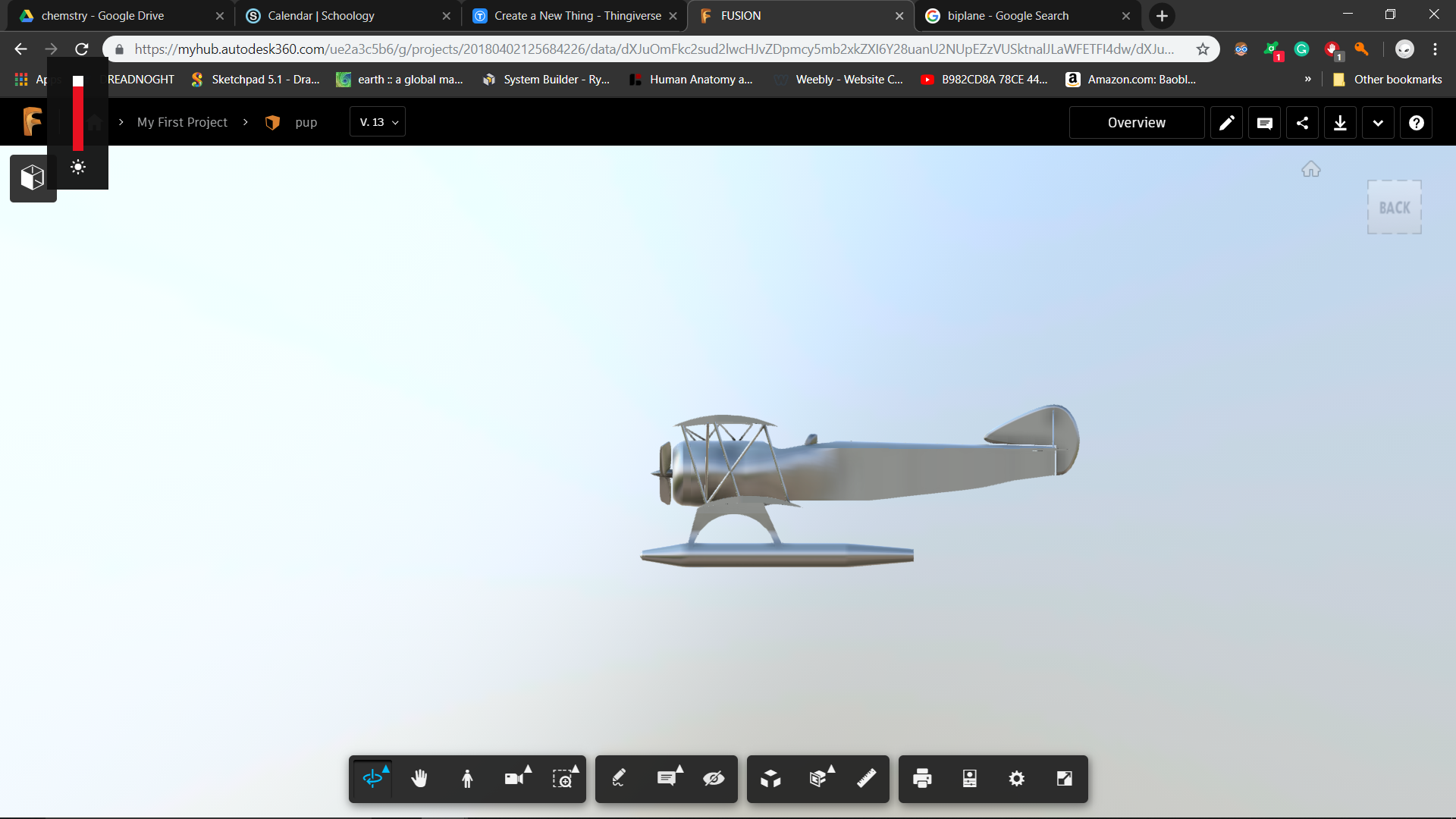The width and height of the screenshot is (1456, 819).
Task: Toggle Full screen viewer mode
Action: [1065, 779]
